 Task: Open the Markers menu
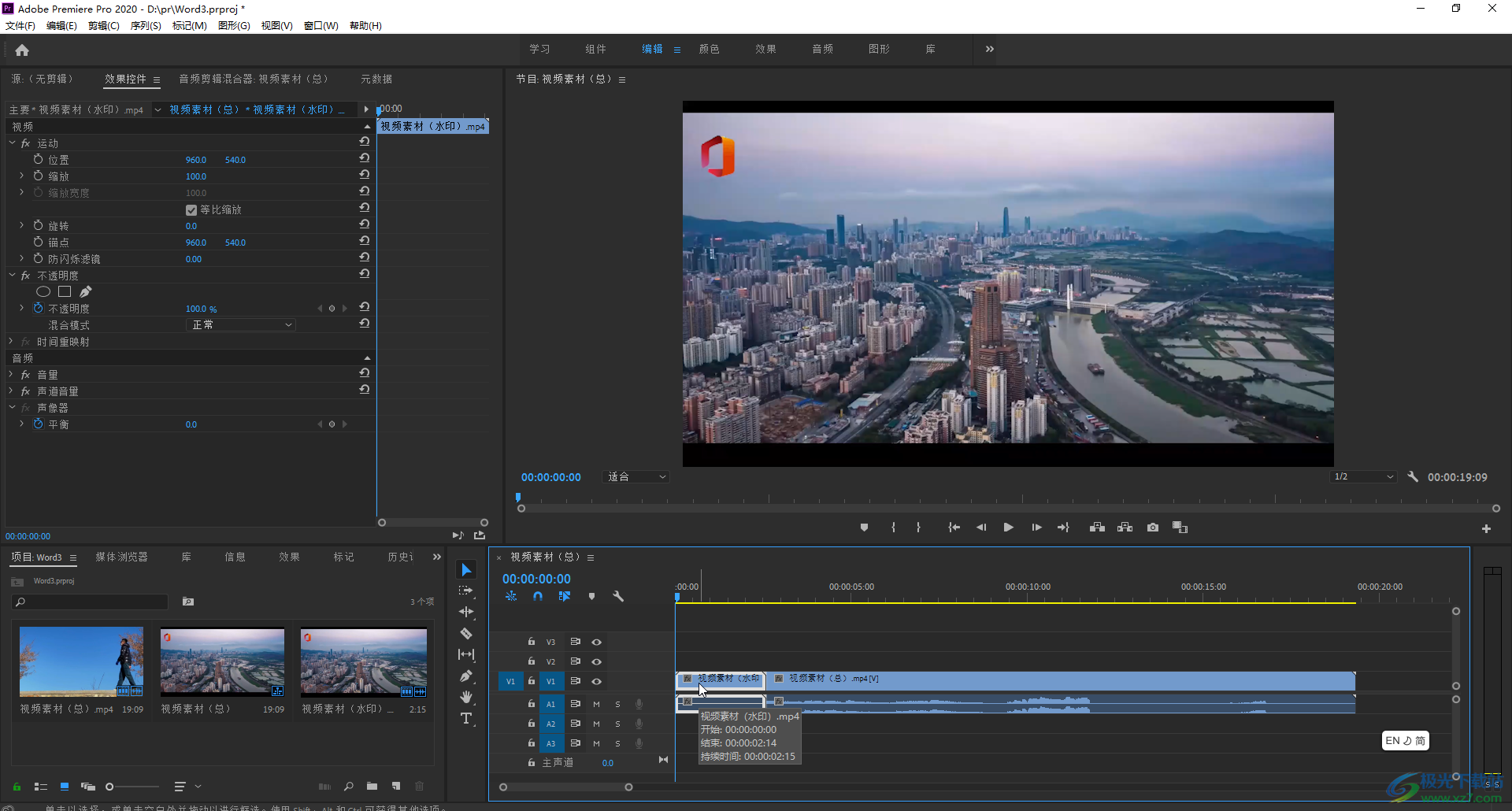tap(189, 26)
